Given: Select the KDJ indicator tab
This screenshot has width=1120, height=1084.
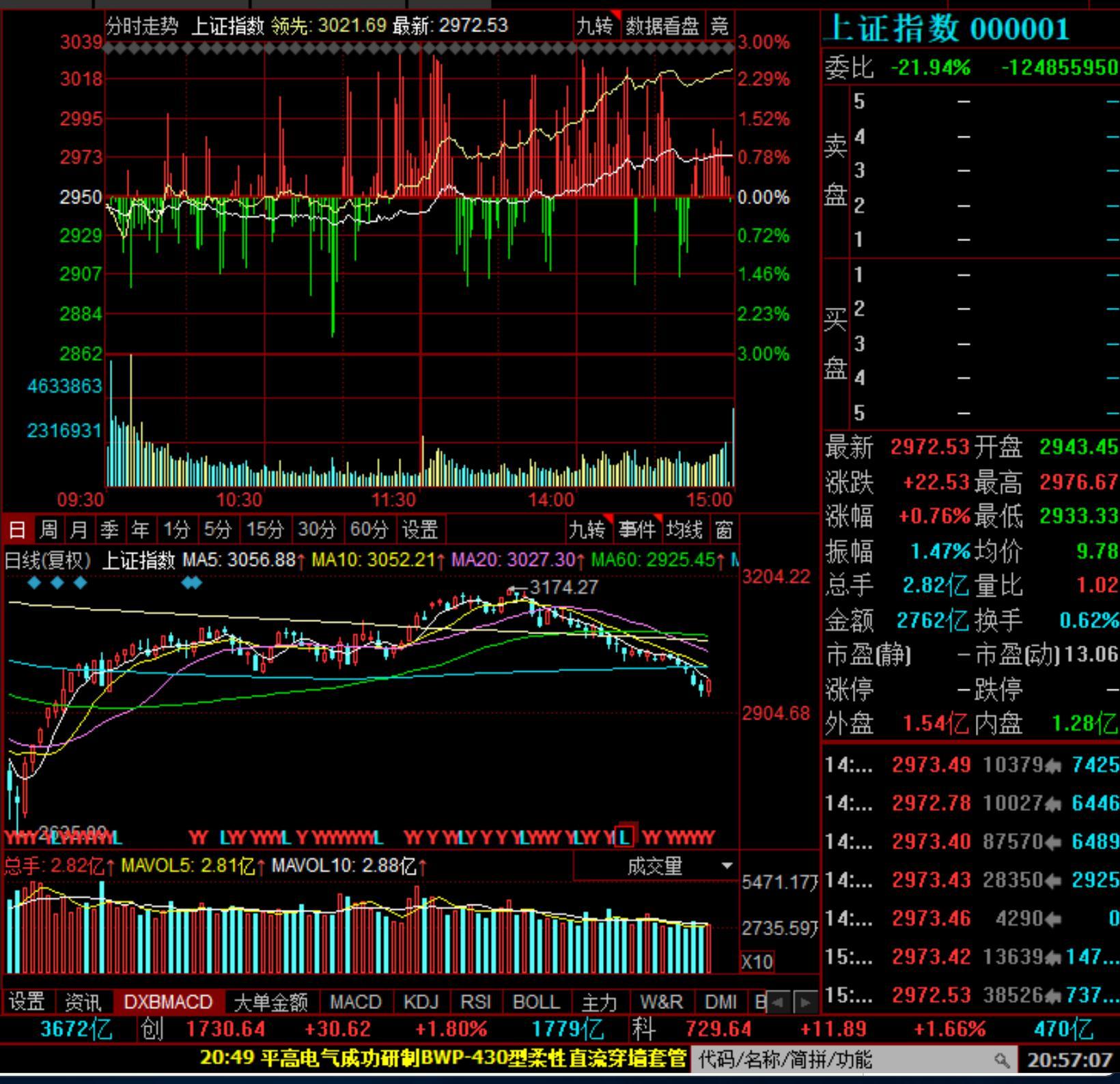Looking at the screenshot, I should 421,1002.
